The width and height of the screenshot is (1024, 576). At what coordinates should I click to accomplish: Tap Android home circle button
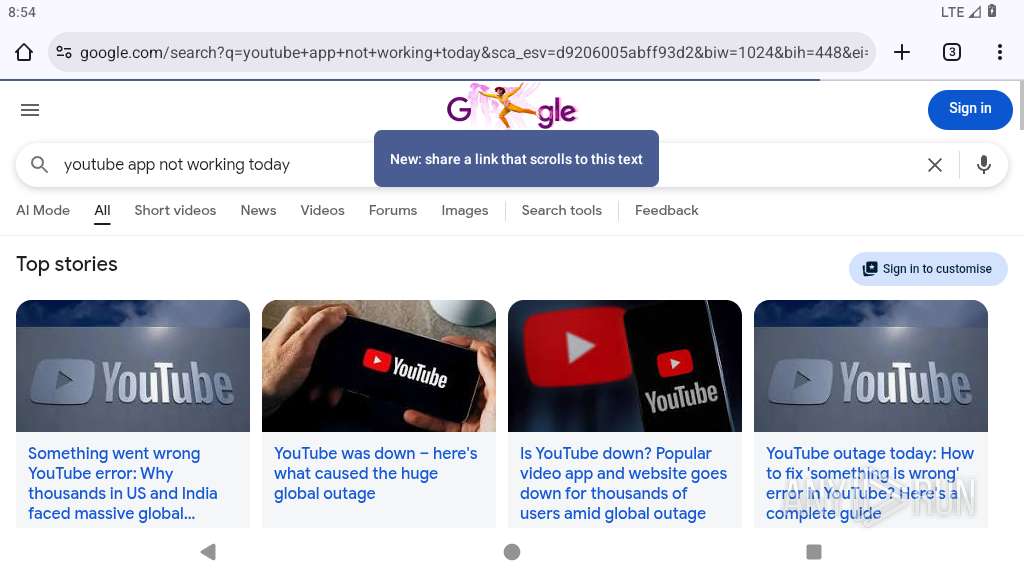(512, 552)
